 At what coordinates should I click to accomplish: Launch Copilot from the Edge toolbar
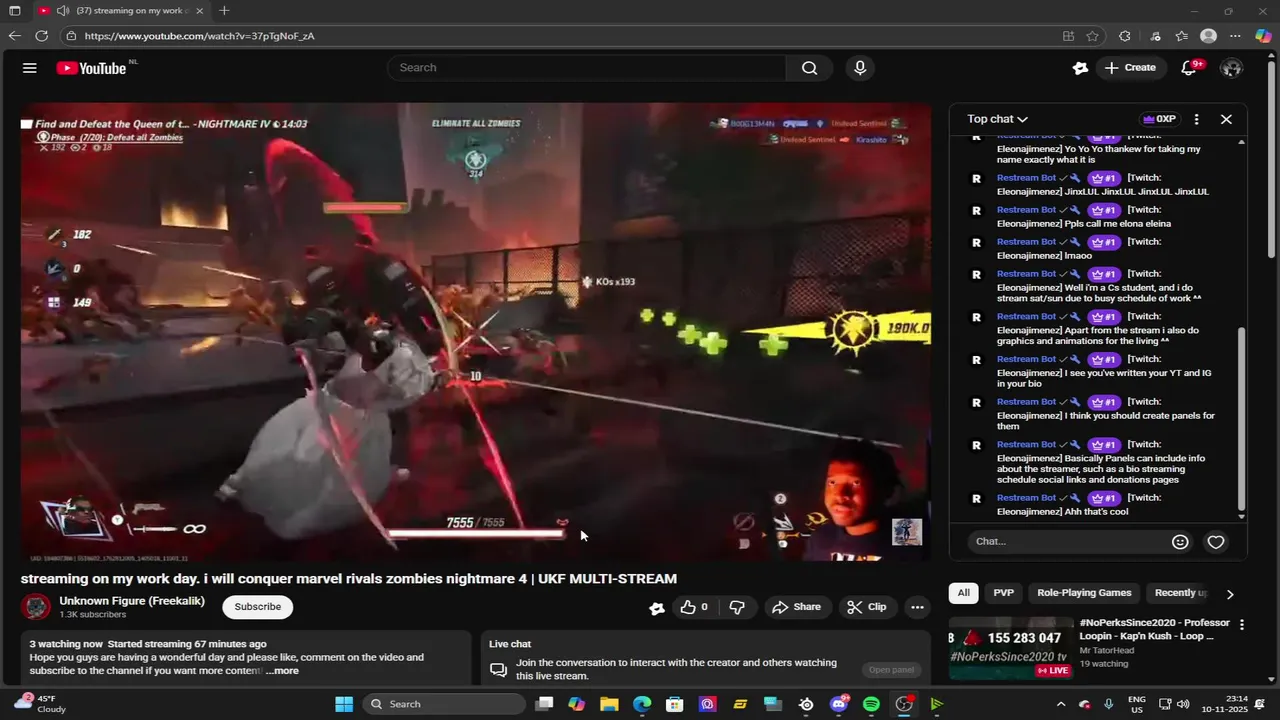point(1264,36)
